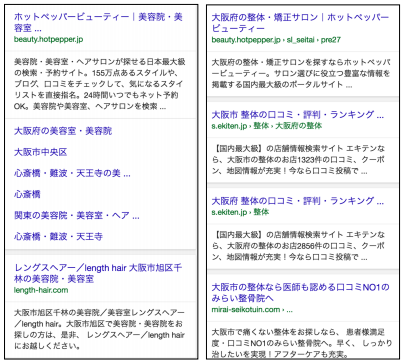Open the 大阪府の整体・矯正サロン result title
The height and width of the screenshot is (363, 404).
(300, 22)
